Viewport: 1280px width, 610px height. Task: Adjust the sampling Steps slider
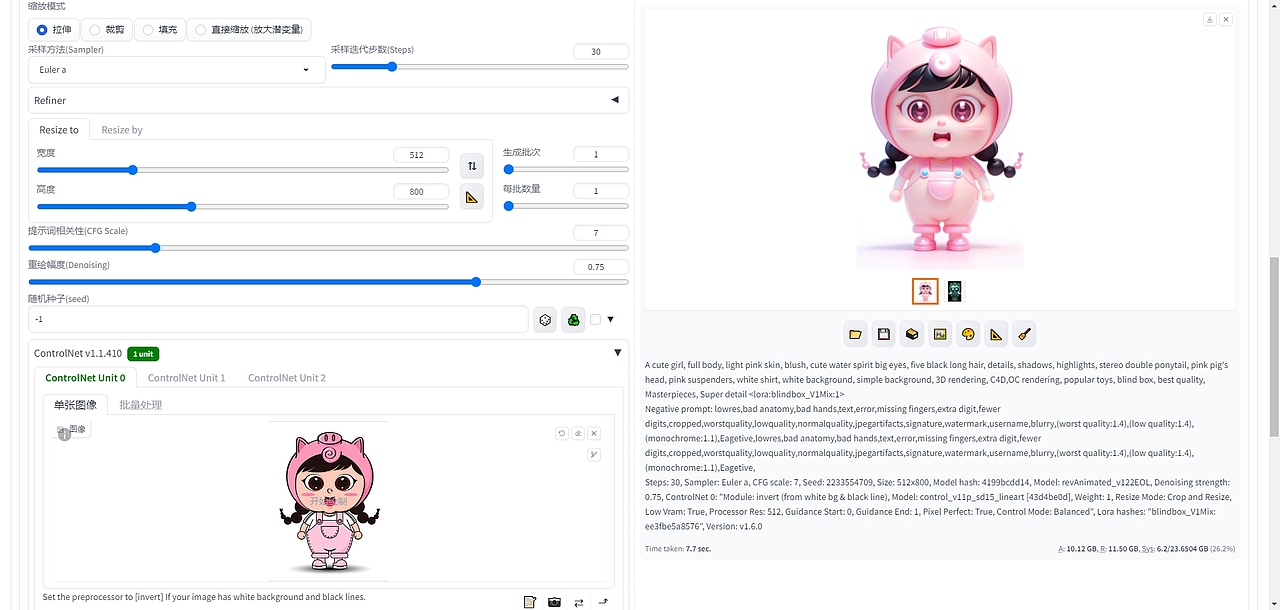480,67
